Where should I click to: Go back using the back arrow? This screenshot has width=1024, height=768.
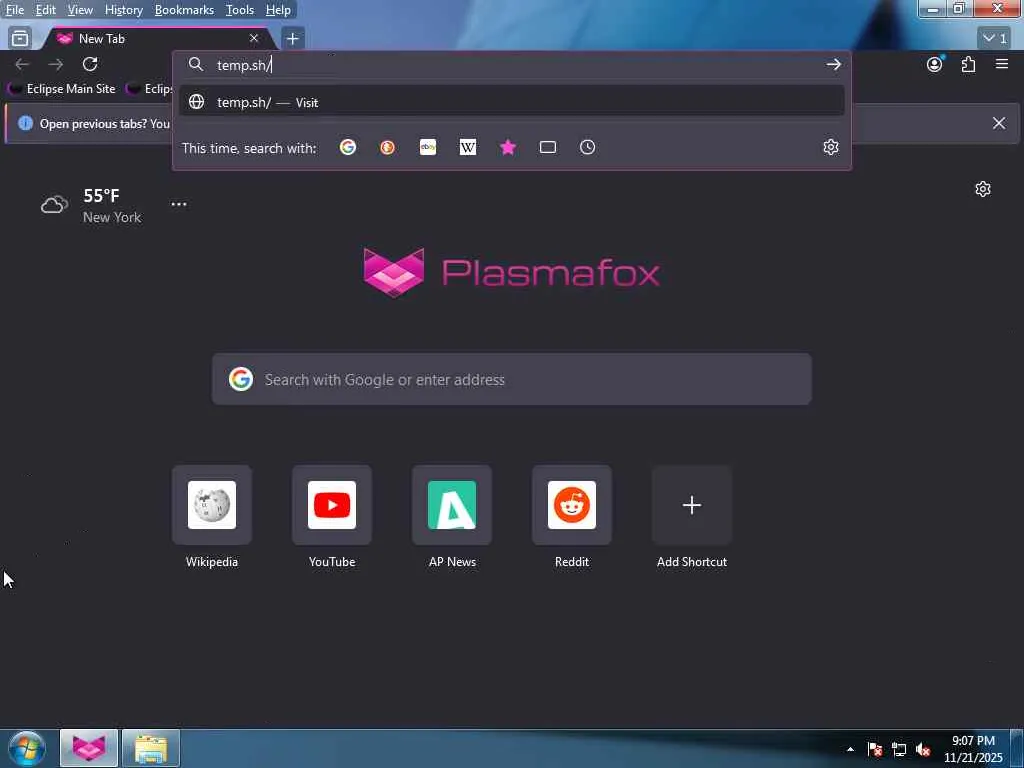pyautogui.click(x=22, y=64)
